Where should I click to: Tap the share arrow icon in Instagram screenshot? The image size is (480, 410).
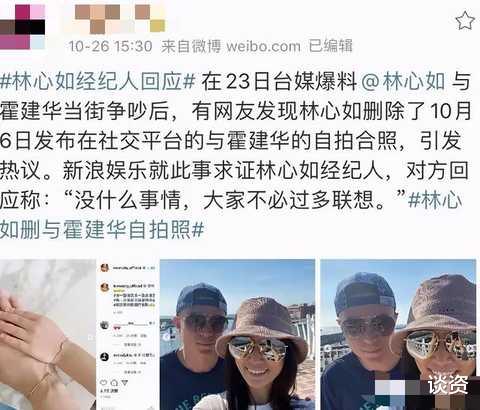coord(124,383)
